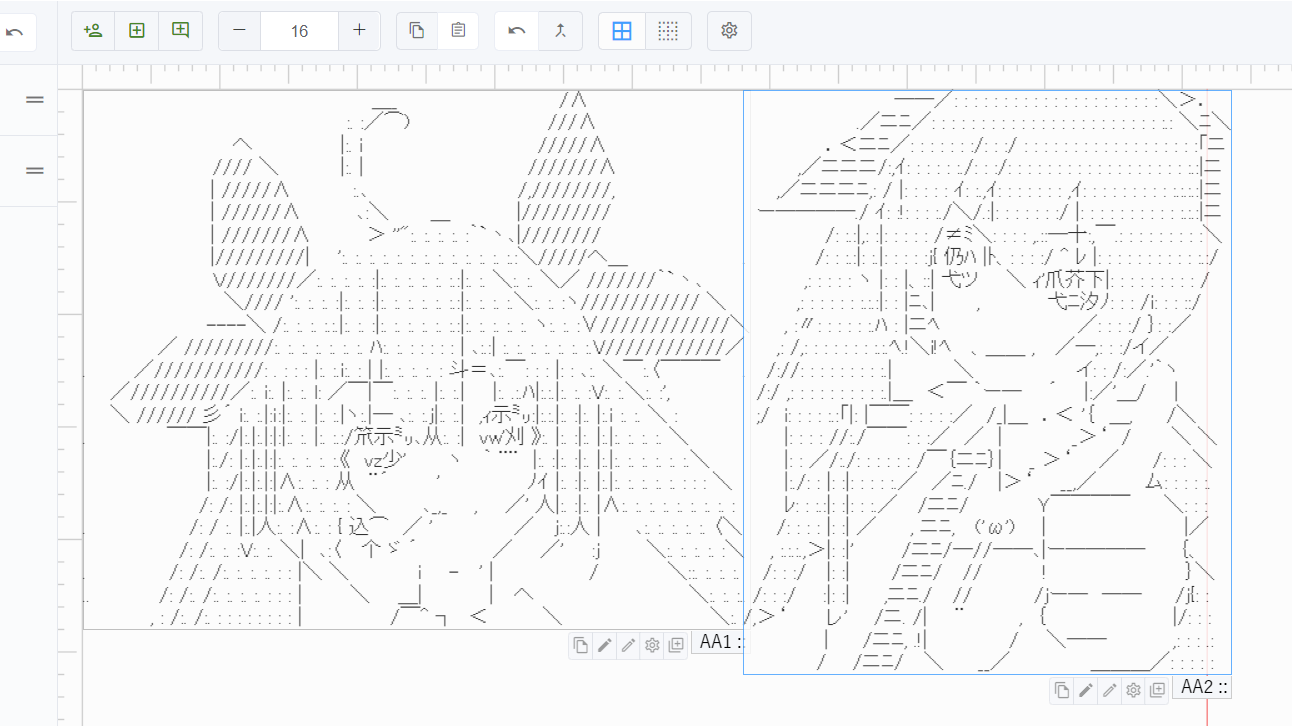1292x726 pixels.
Task: Select the AA1 label tab
Action: tap(719, 641)
